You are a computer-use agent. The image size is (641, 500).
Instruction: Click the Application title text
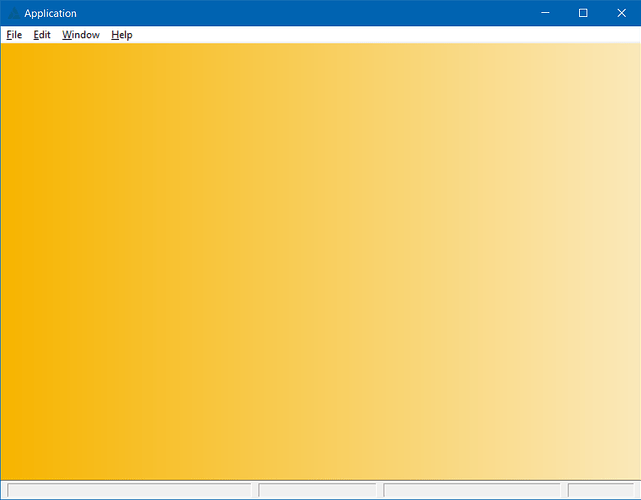pyautogui.click(x=50, y=13)
